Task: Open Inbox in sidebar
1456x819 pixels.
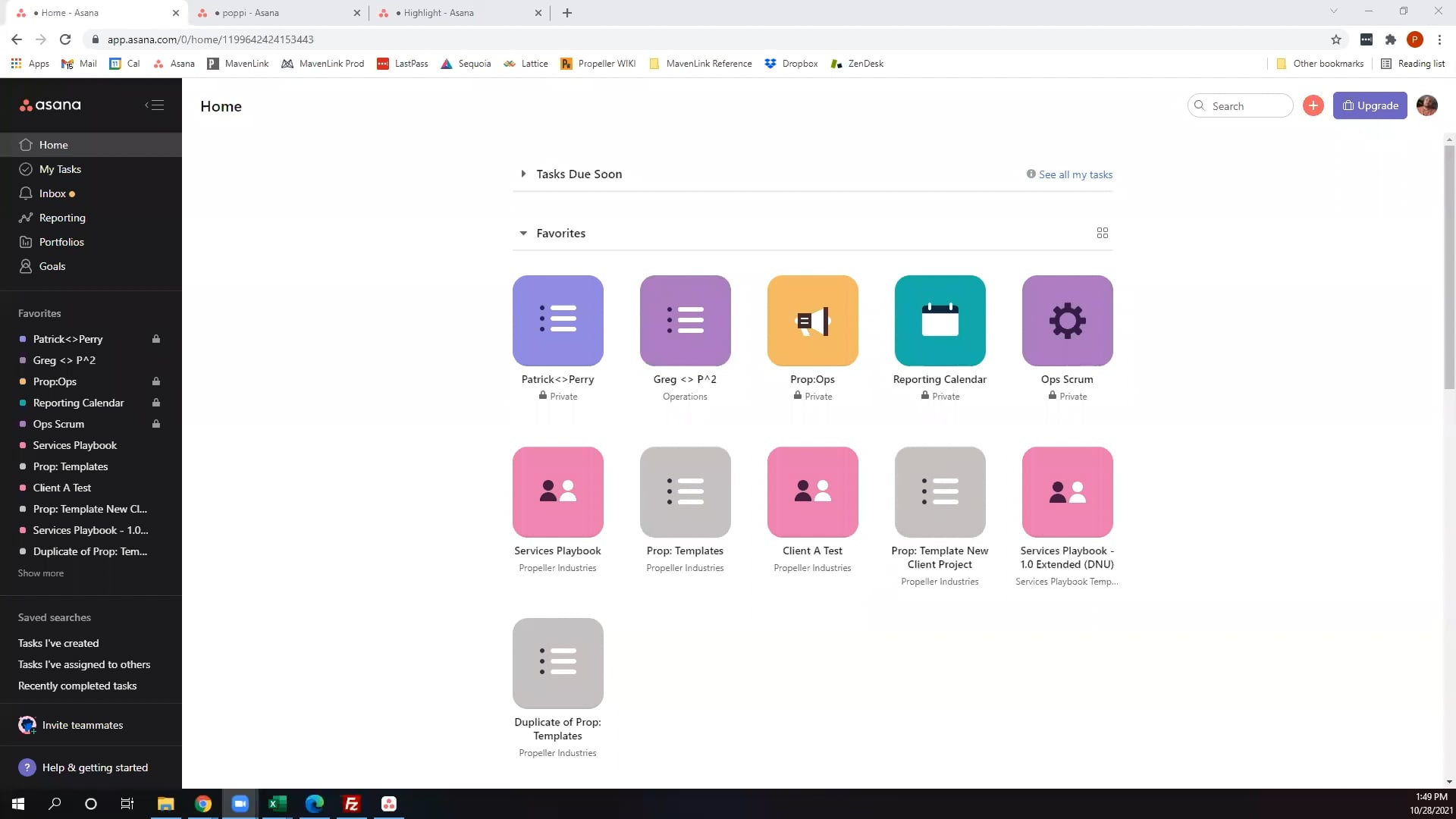Action: coord(91,193)
